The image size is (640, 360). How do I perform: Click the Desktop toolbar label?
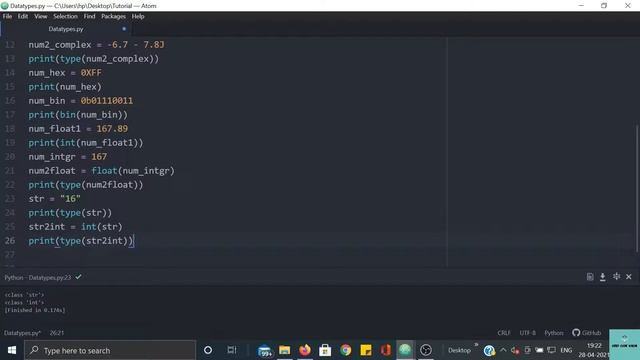click(459, 350)
